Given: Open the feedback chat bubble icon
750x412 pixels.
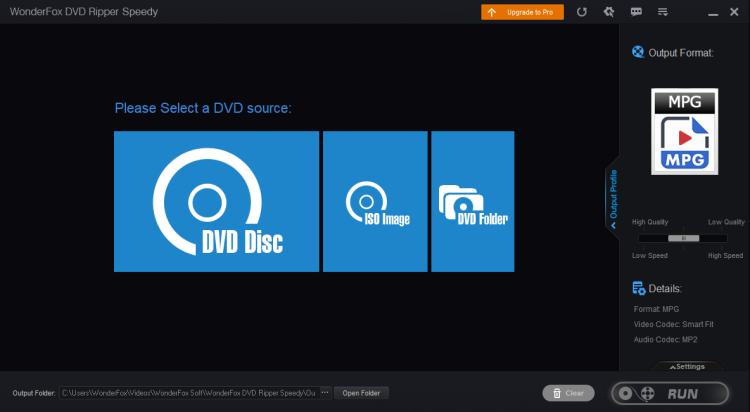Looking at the screenshot, I should point(636,12).
